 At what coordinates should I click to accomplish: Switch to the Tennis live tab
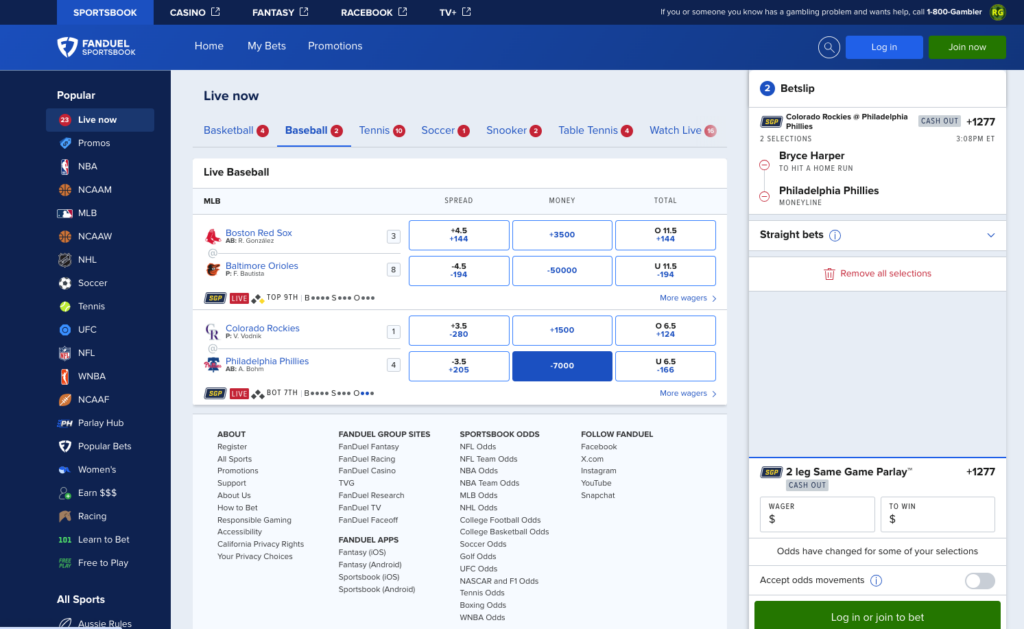[381, 131]
